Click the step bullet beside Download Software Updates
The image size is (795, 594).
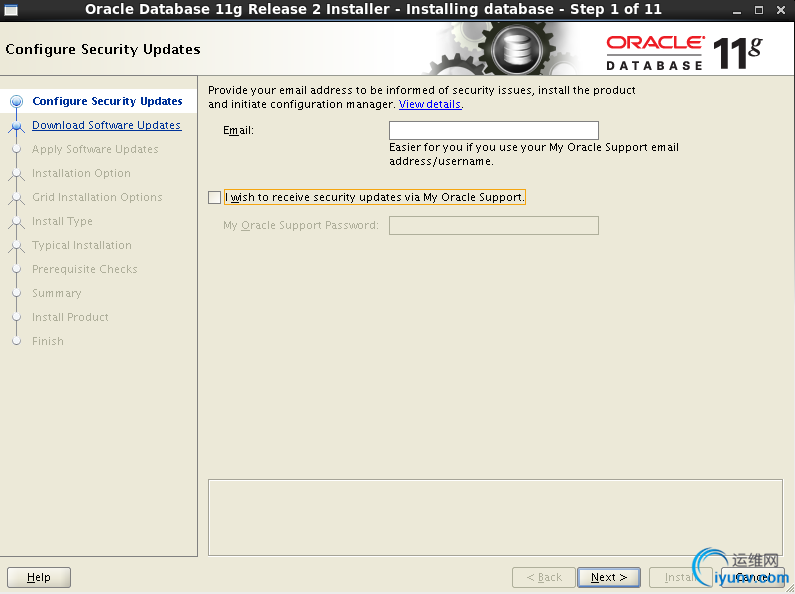pyautogui.click(x=16, y=126)
